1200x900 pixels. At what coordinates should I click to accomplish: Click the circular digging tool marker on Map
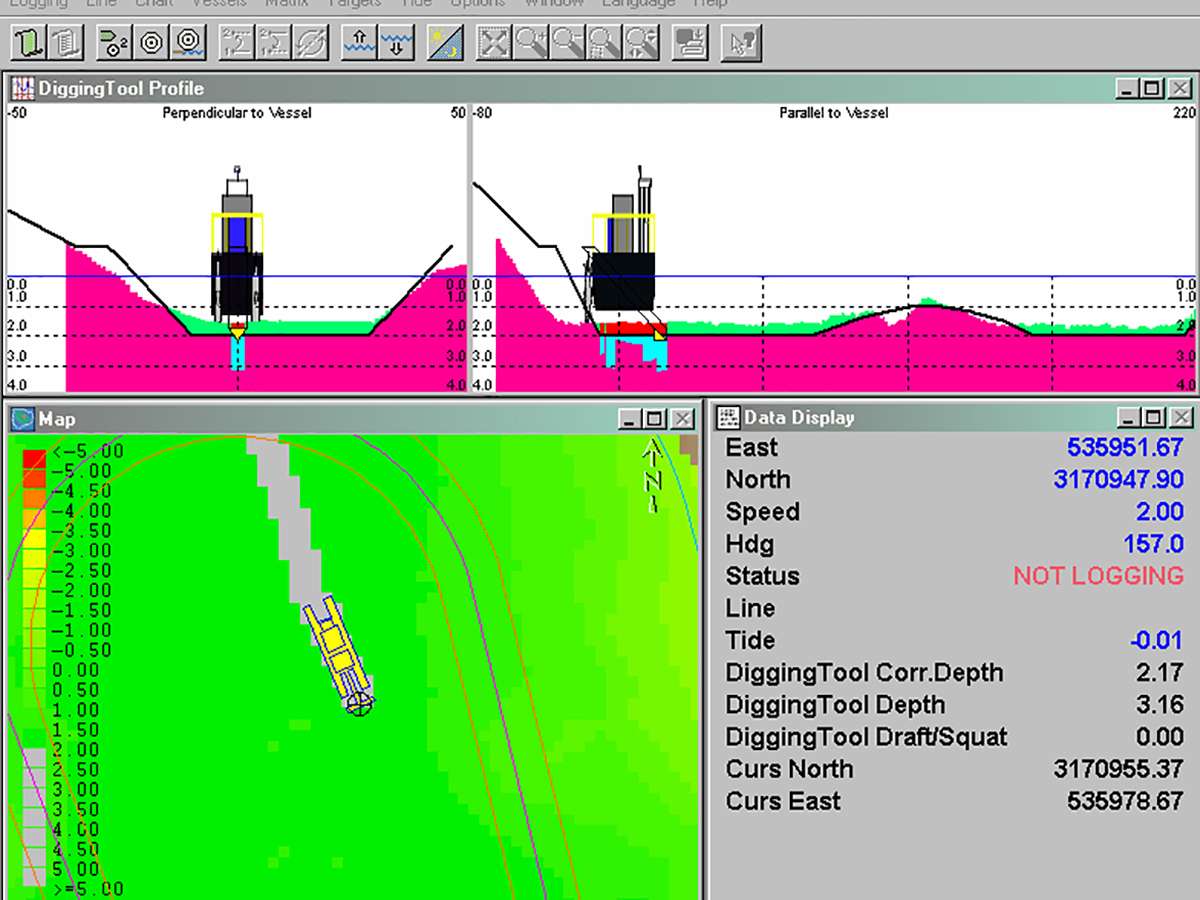pyautogui.click(x=359, y=704)
